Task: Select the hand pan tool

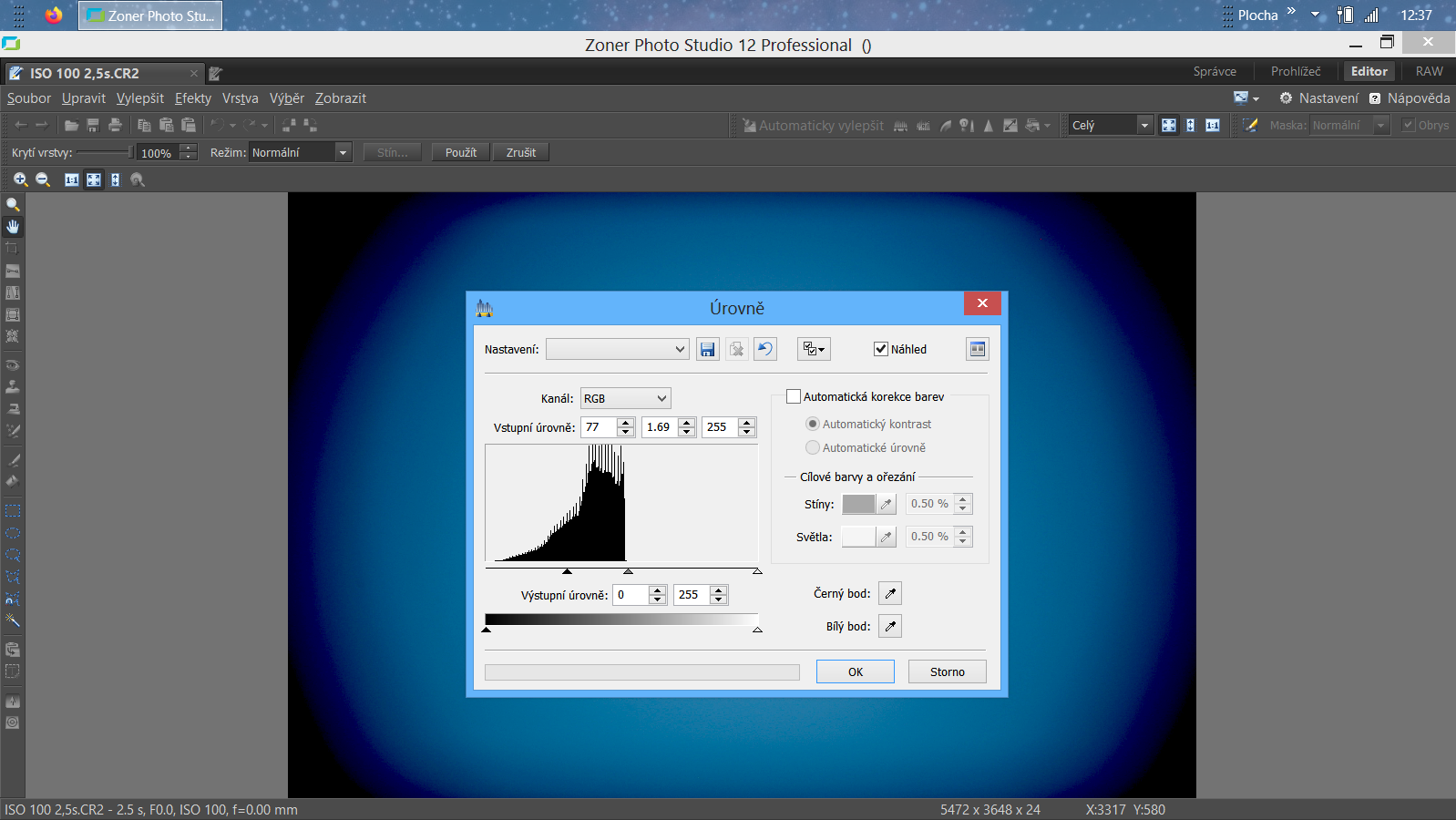Action: pyautogui.click(x=13, y=227)
